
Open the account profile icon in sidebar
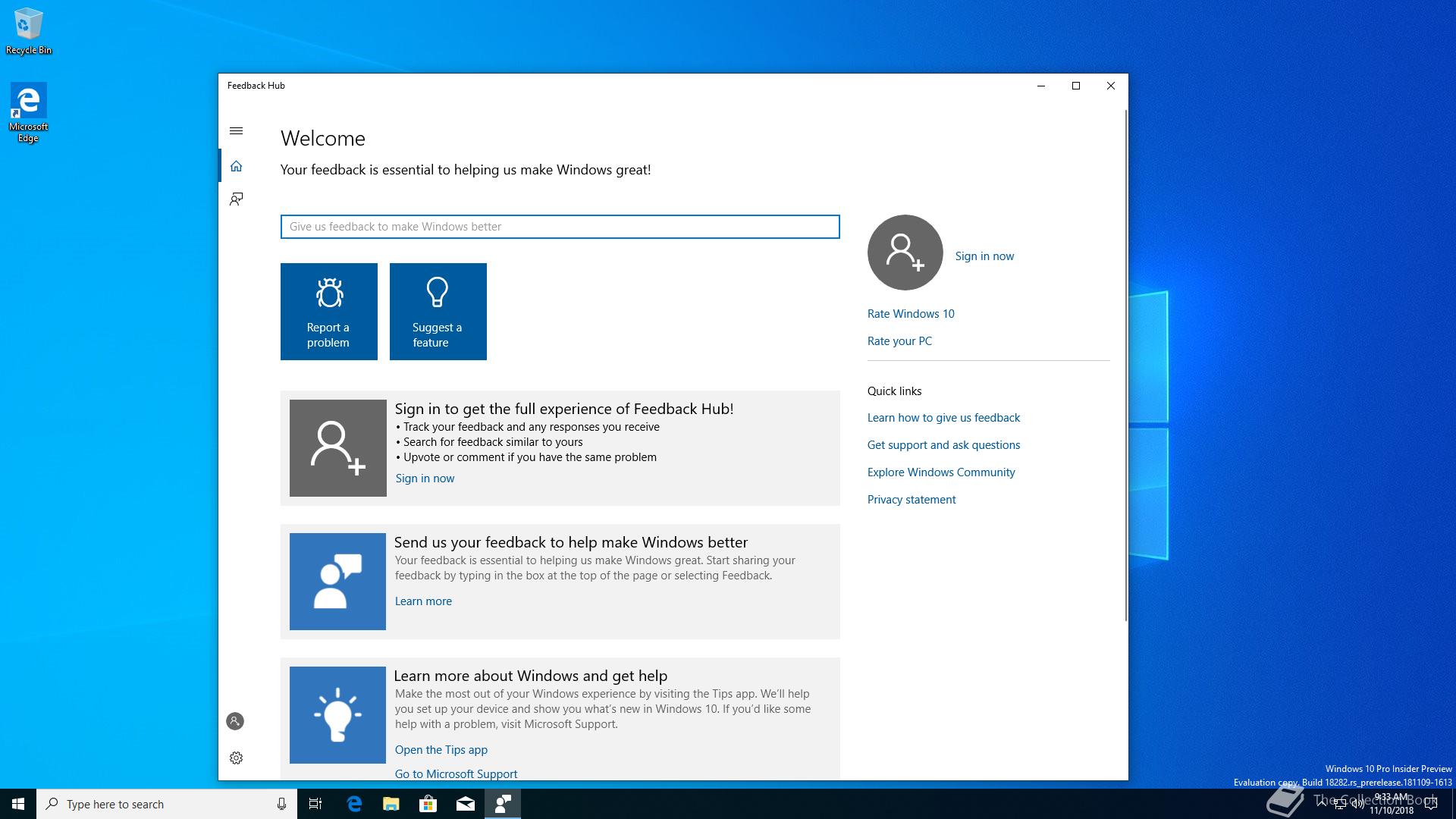(235, 721)
